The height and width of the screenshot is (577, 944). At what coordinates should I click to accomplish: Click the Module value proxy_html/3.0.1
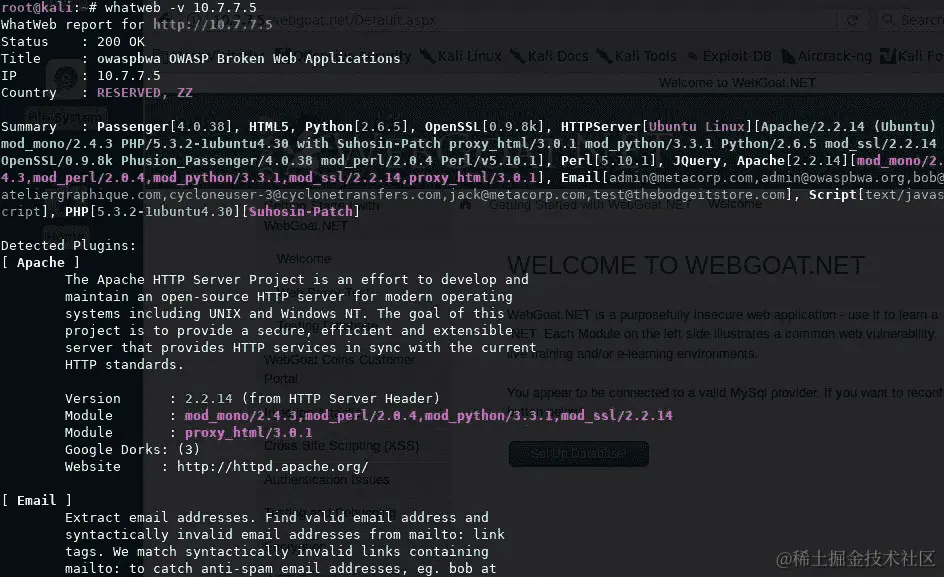(249, 432)
